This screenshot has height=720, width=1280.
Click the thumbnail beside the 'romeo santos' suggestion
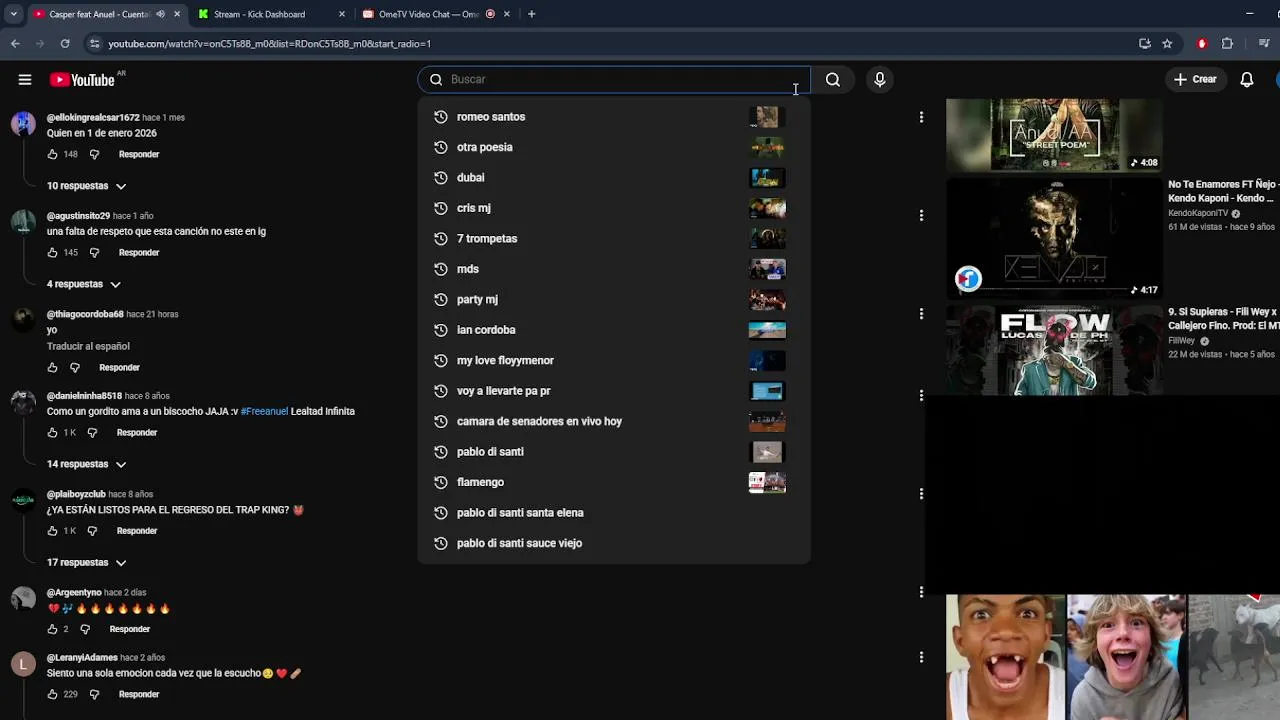click(x=767, y=117)
